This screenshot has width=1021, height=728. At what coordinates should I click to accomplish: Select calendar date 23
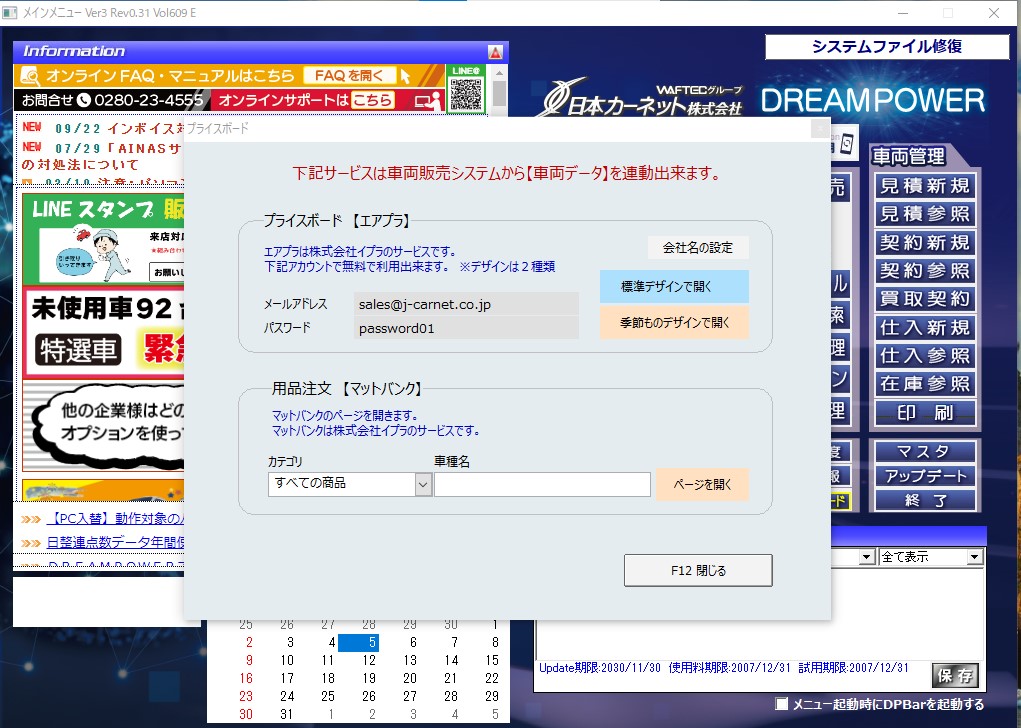(245, 696)
